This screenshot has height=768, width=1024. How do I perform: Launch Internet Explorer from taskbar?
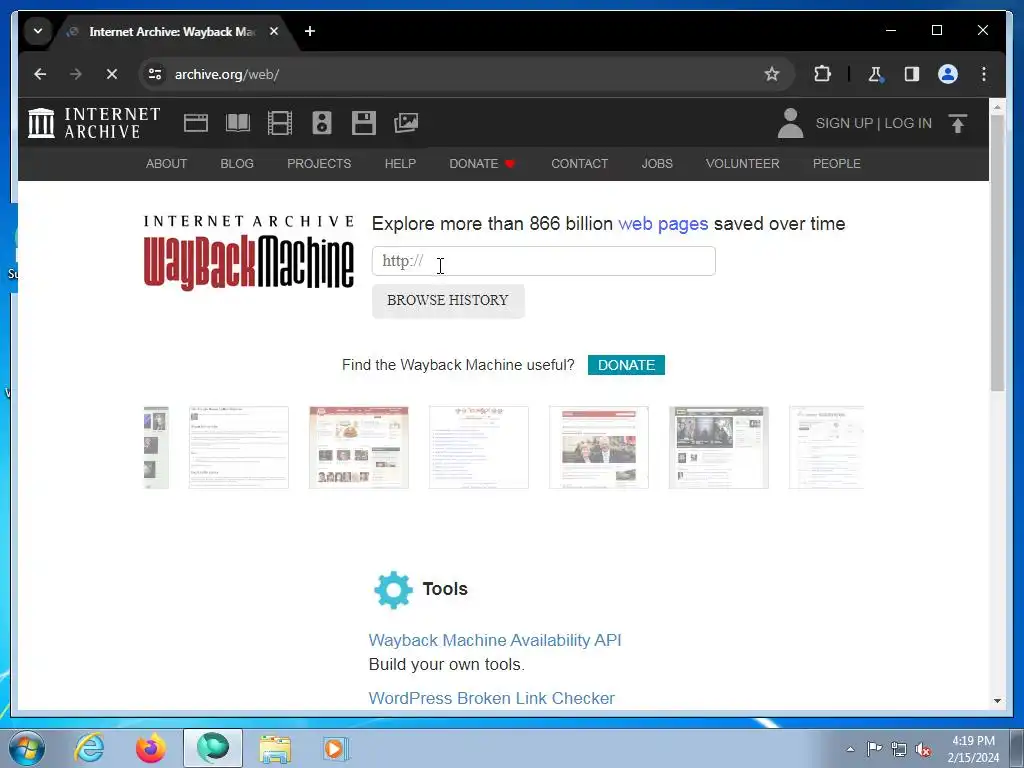pos(89,748)
